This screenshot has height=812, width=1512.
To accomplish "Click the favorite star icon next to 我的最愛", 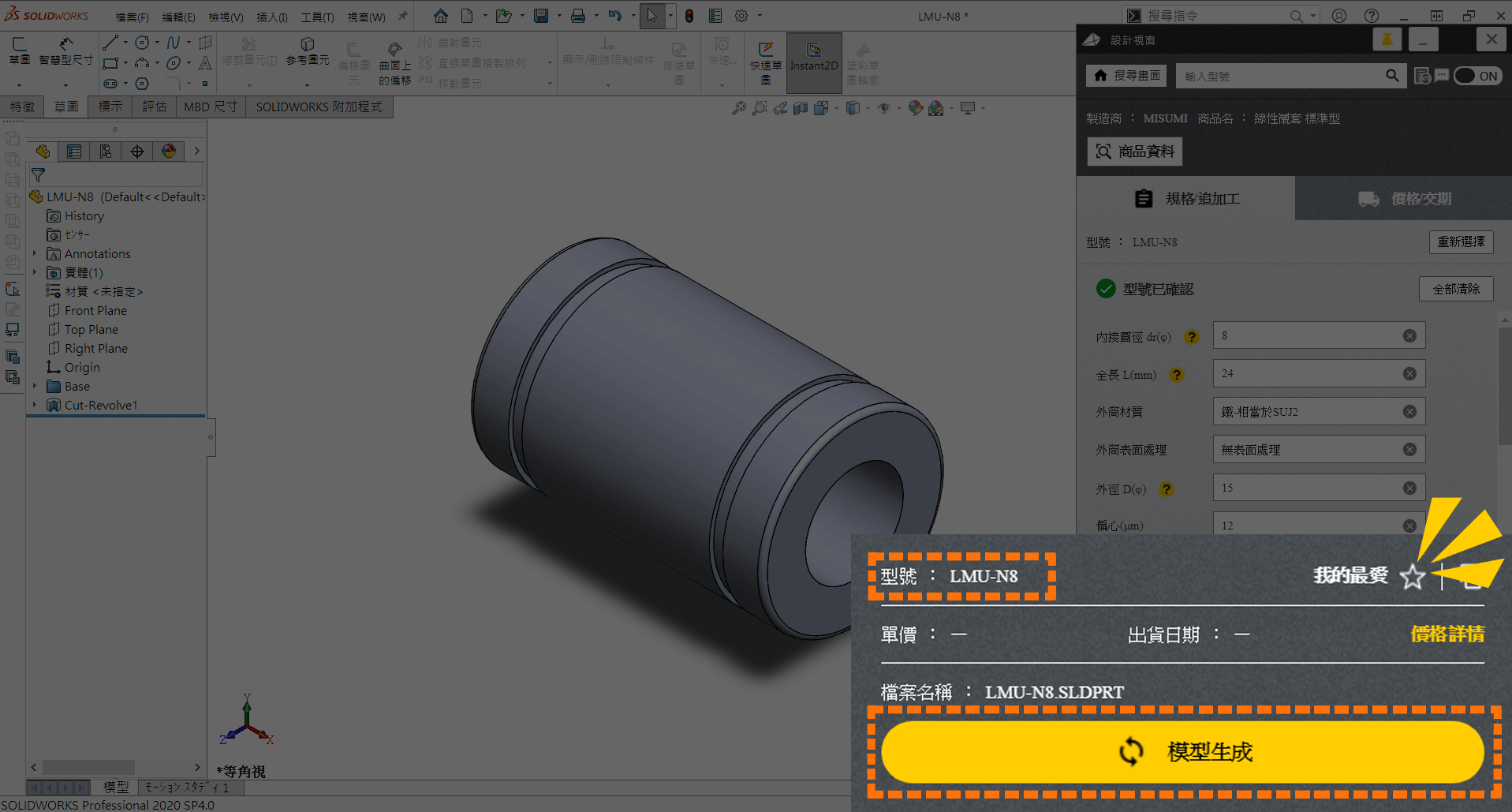I will click(x=1412, y=577).
